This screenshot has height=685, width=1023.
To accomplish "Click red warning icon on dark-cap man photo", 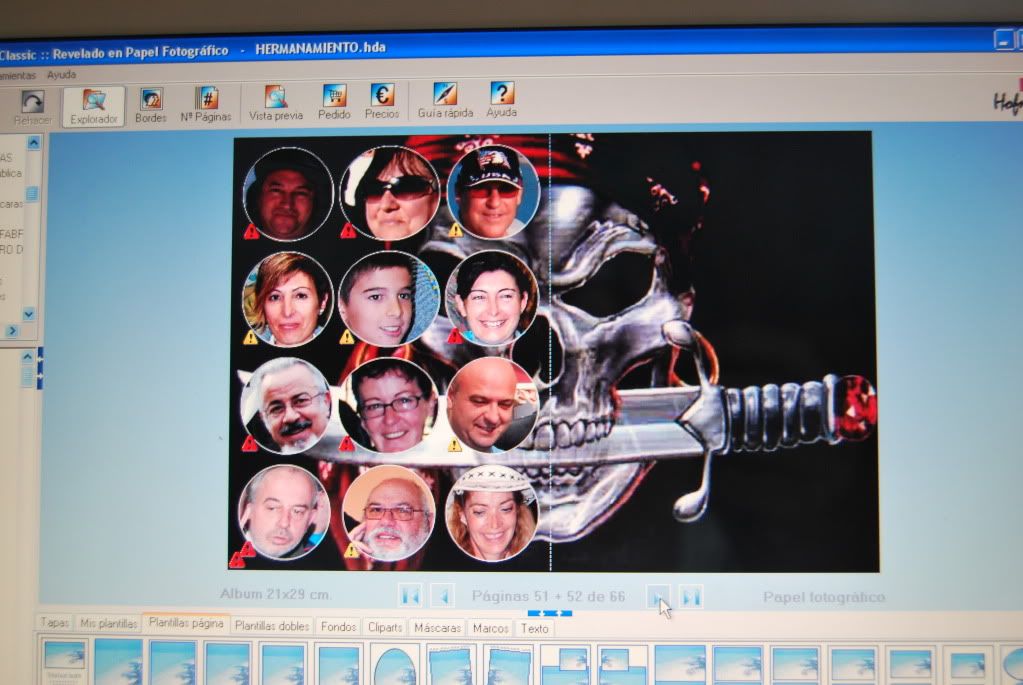I will [x=252, y=231].
